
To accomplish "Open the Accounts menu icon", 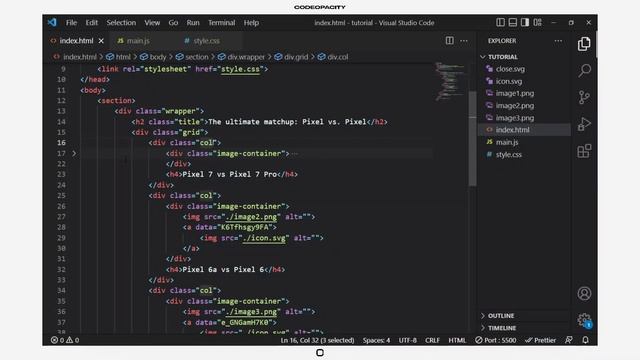I will 584,293.
